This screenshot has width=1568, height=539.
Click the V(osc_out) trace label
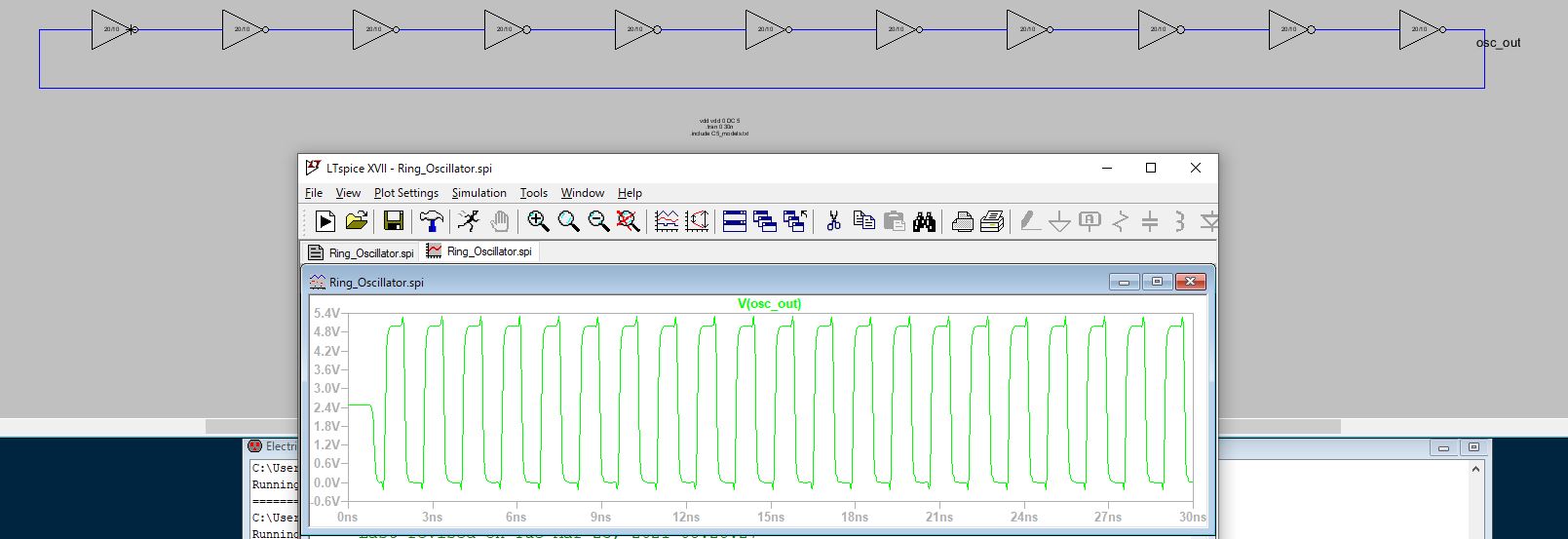click(x=769, y=303)
